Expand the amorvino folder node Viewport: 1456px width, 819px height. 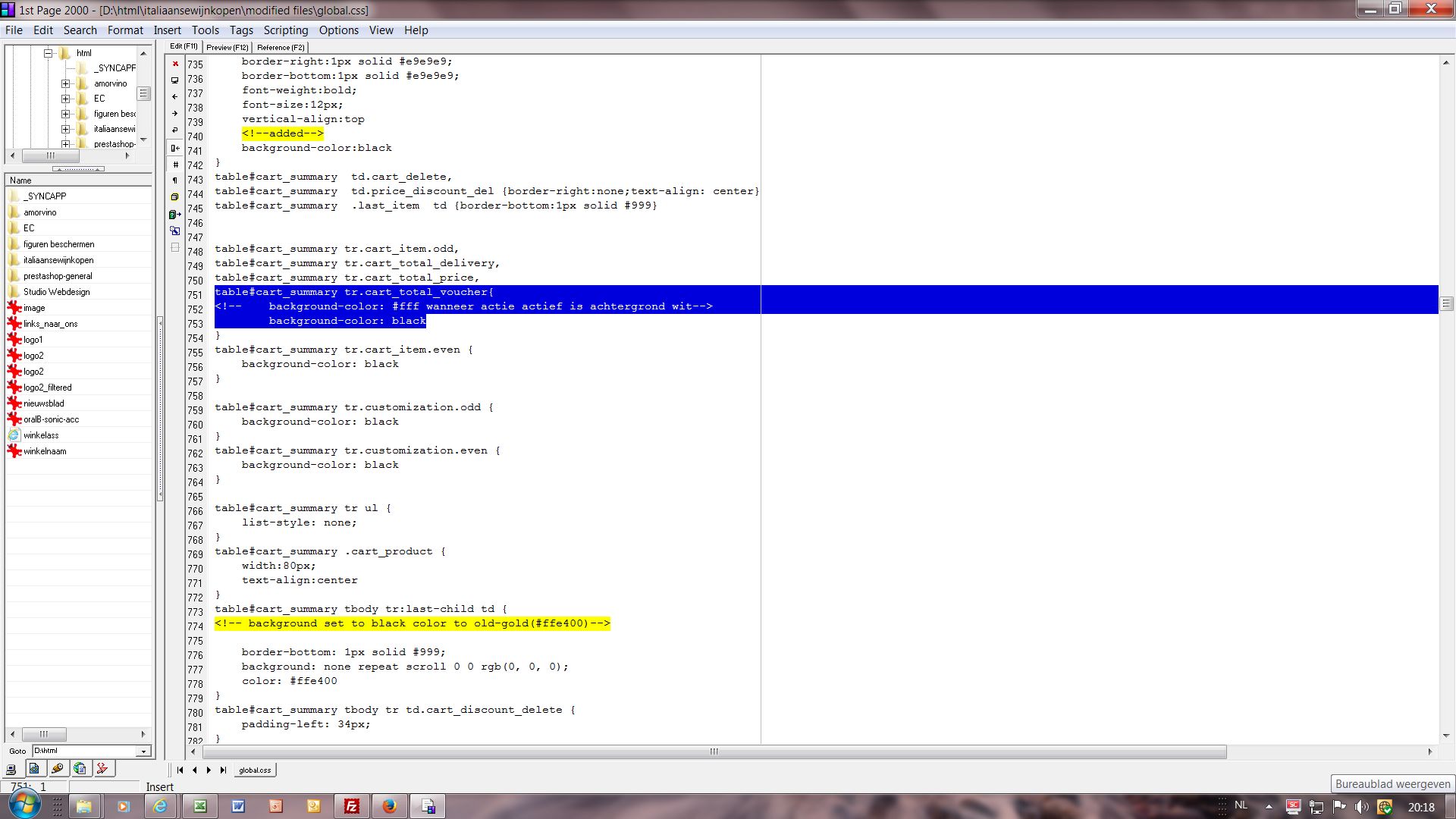[x=66, y=83]
